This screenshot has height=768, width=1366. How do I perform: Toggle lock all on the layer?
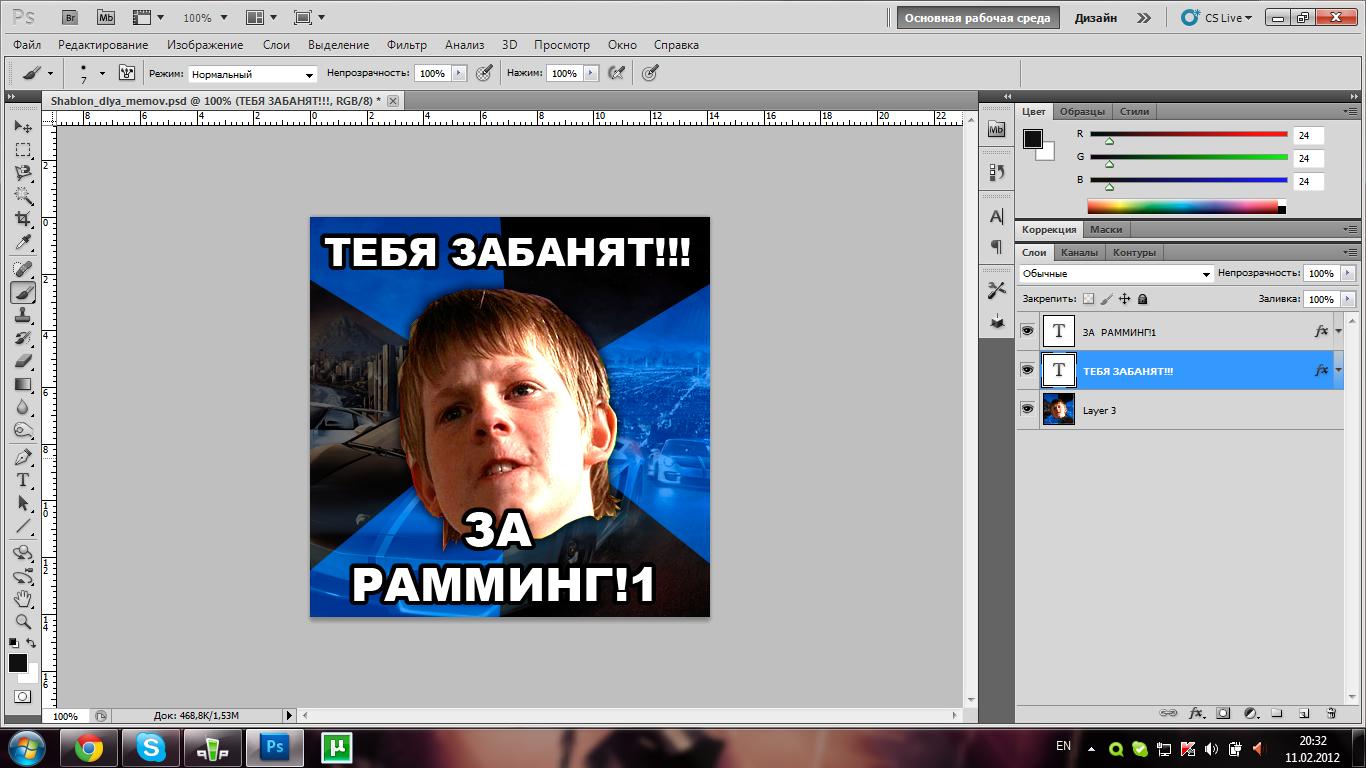pos(1143,299)
